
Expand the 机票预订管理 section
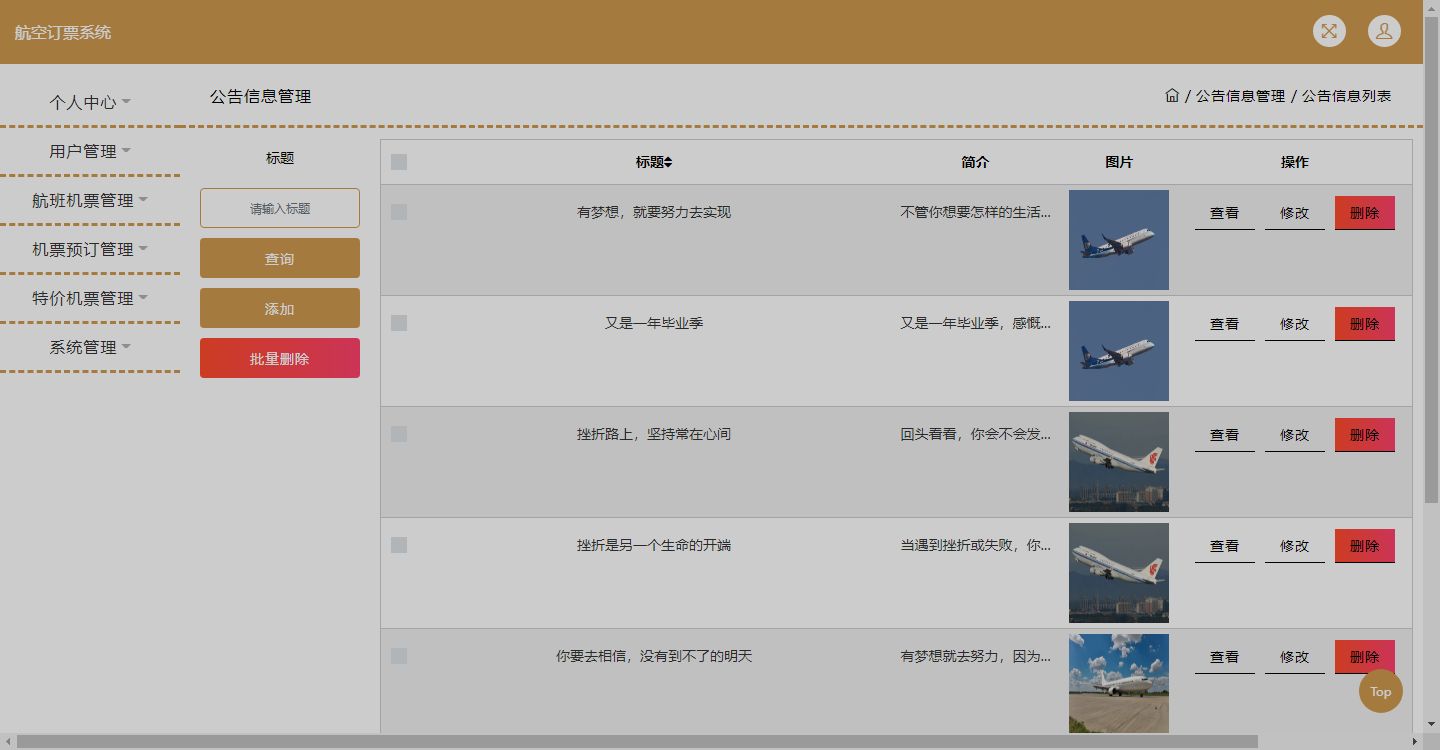[x=85, y=249]
